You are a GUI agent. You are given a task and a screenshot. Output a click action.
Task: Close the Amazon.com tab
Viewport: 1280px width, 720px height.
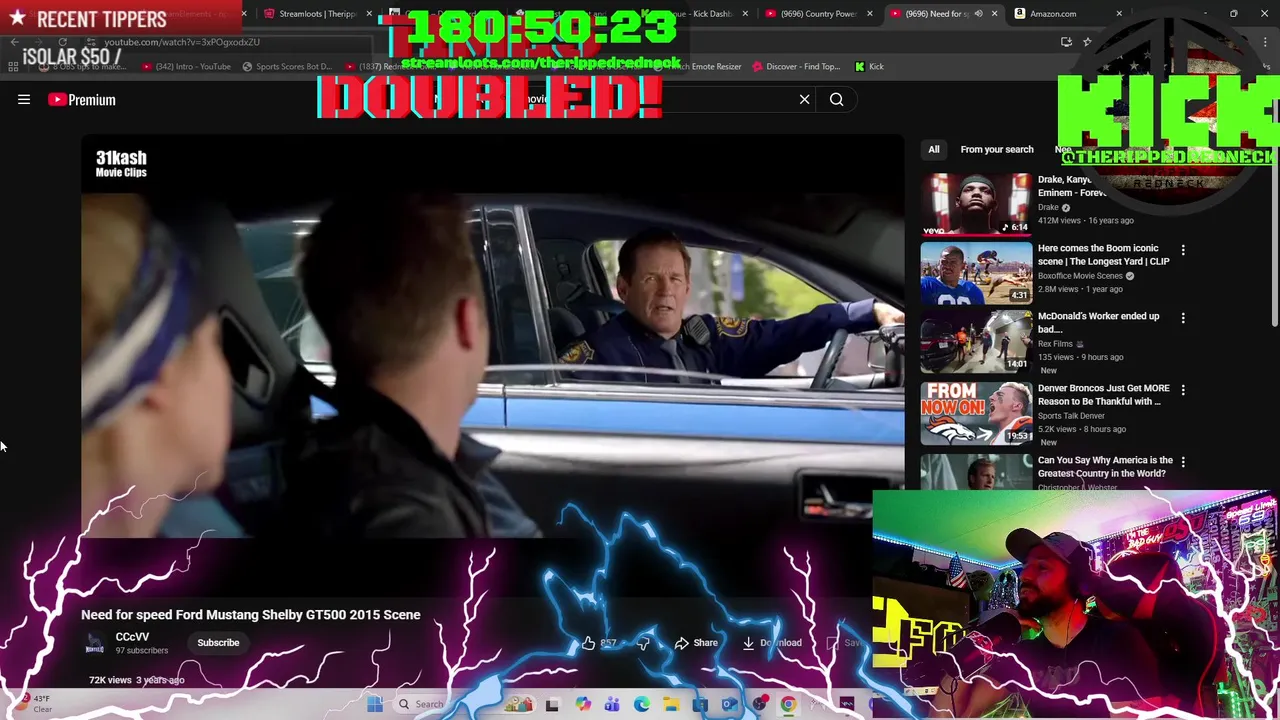click(1119, 14)
